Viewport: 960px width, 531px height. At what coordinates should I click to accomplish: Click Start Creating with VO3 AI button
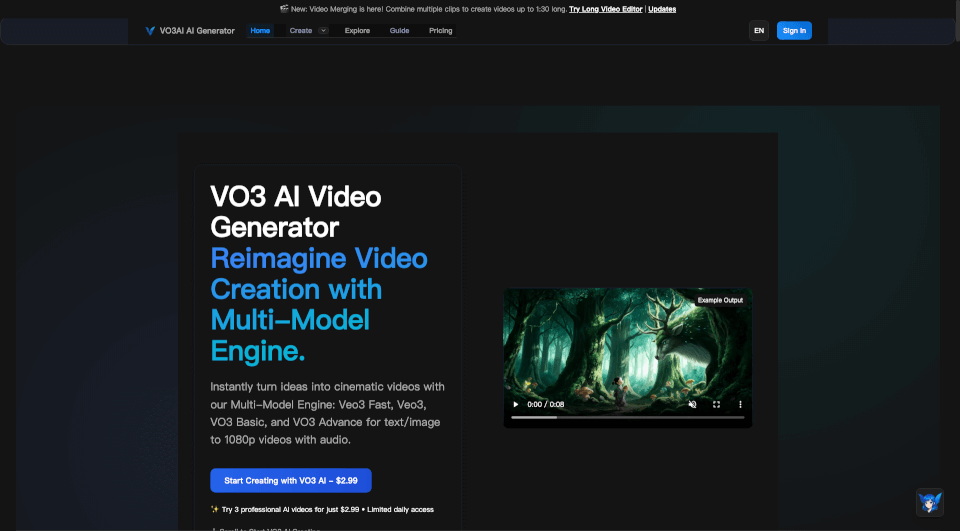point(290,481)
